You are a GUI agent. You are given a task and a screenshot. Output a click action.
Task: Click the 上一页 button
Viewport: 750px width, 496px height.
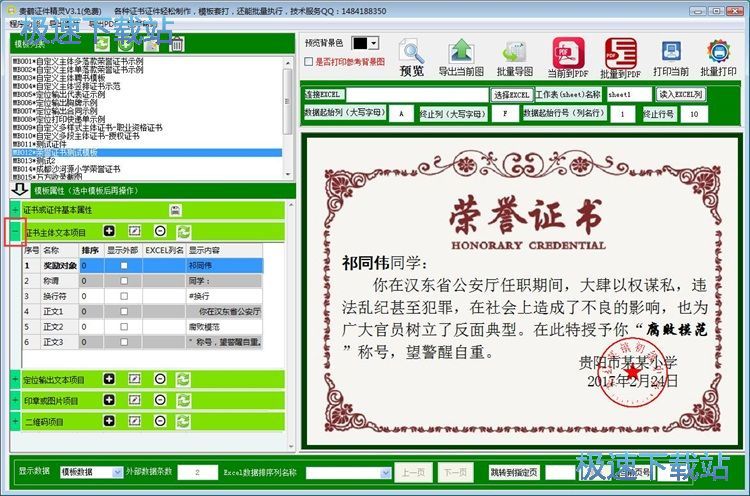coord(413,473)
